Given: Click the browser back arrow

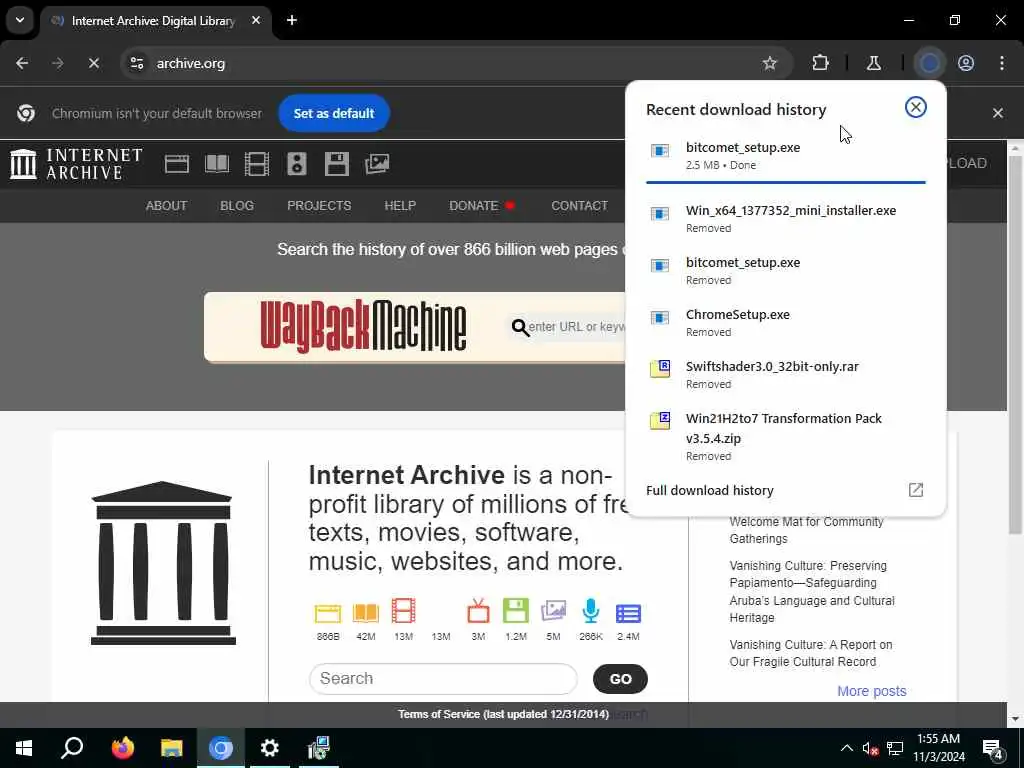Looking at the screenshot, I should (x=22, y=63).
